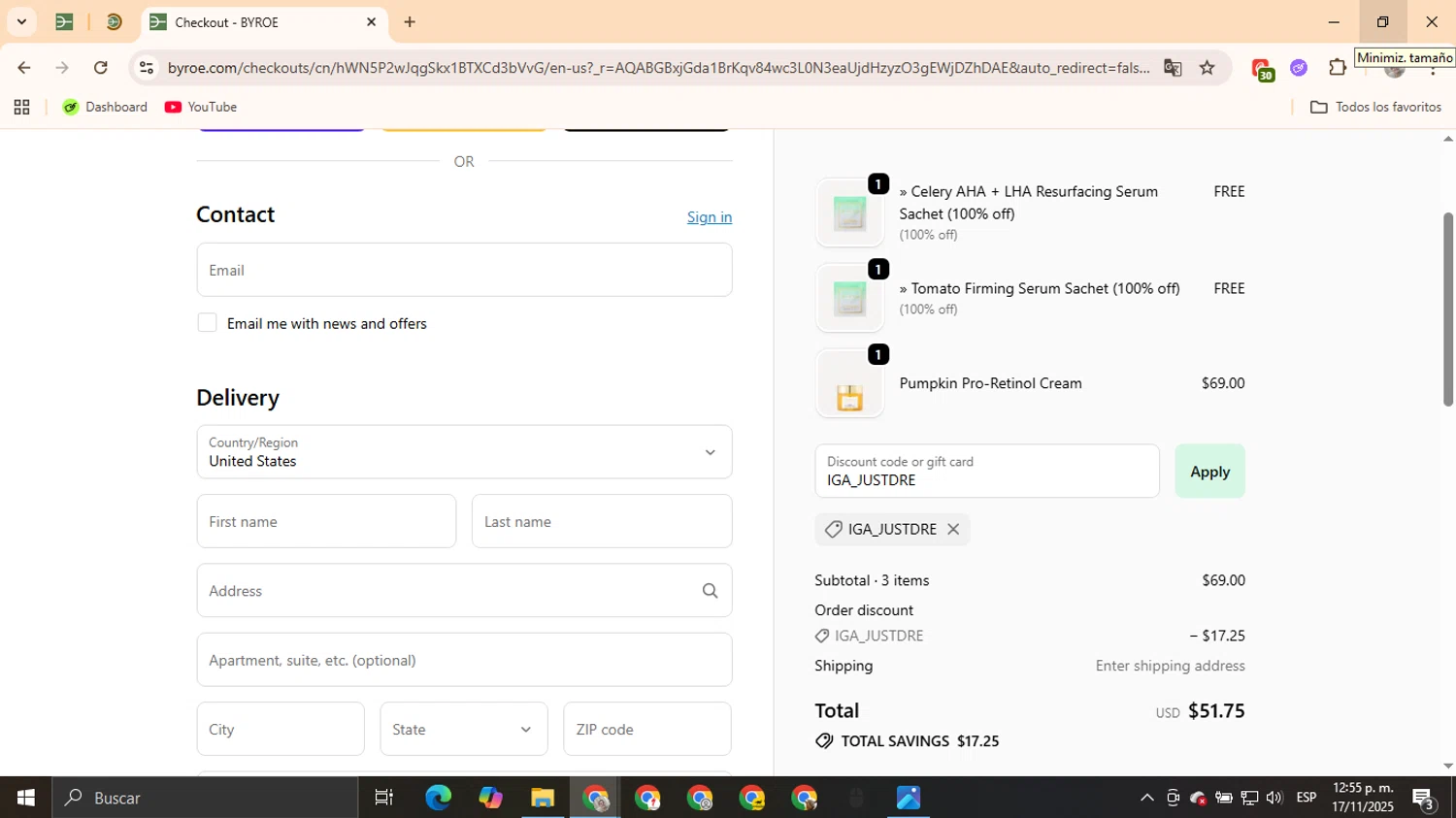1456x818 pixels.
Task: Open purple circular extension icon
Action: 1299,67
